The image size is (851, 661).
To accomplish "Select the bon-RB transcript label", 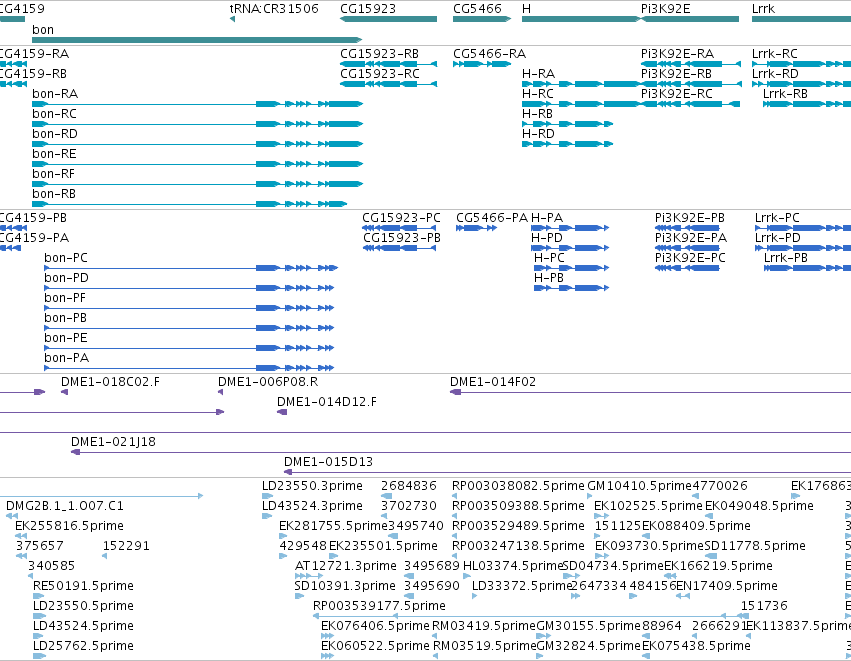I will coord(54,194).
